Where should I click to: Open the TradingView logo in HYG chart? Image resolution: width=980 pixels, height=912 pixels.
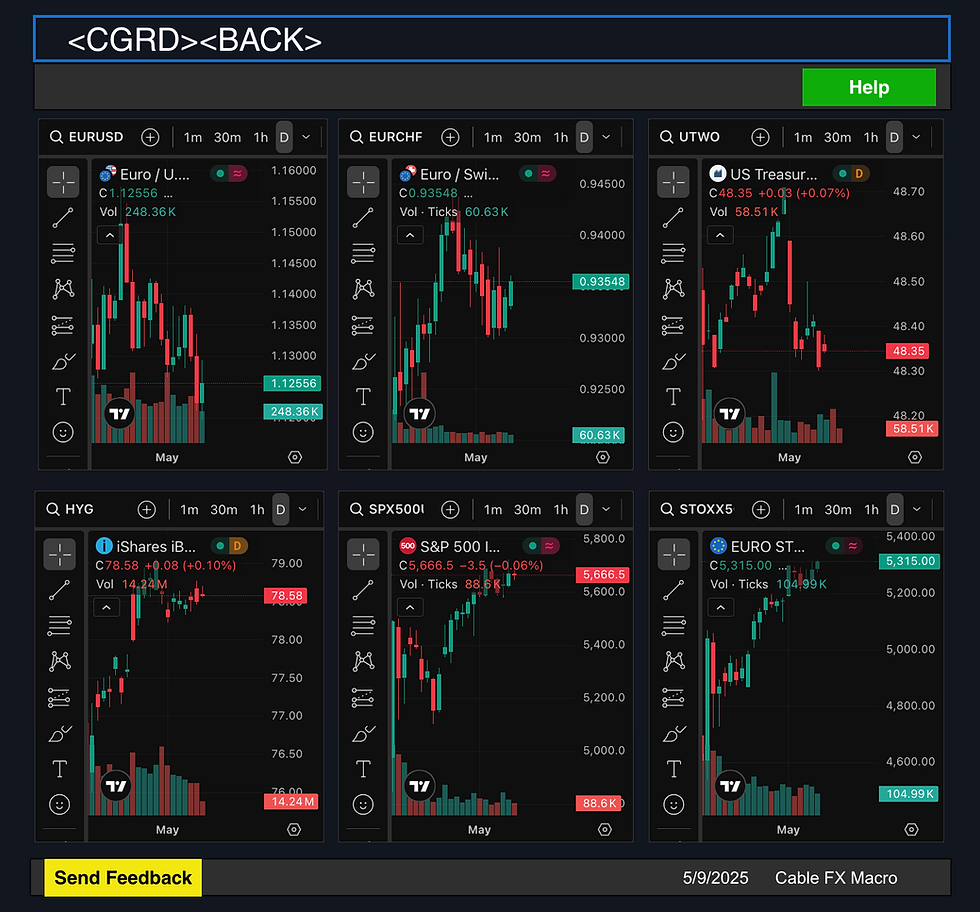(x=116, y=786)
